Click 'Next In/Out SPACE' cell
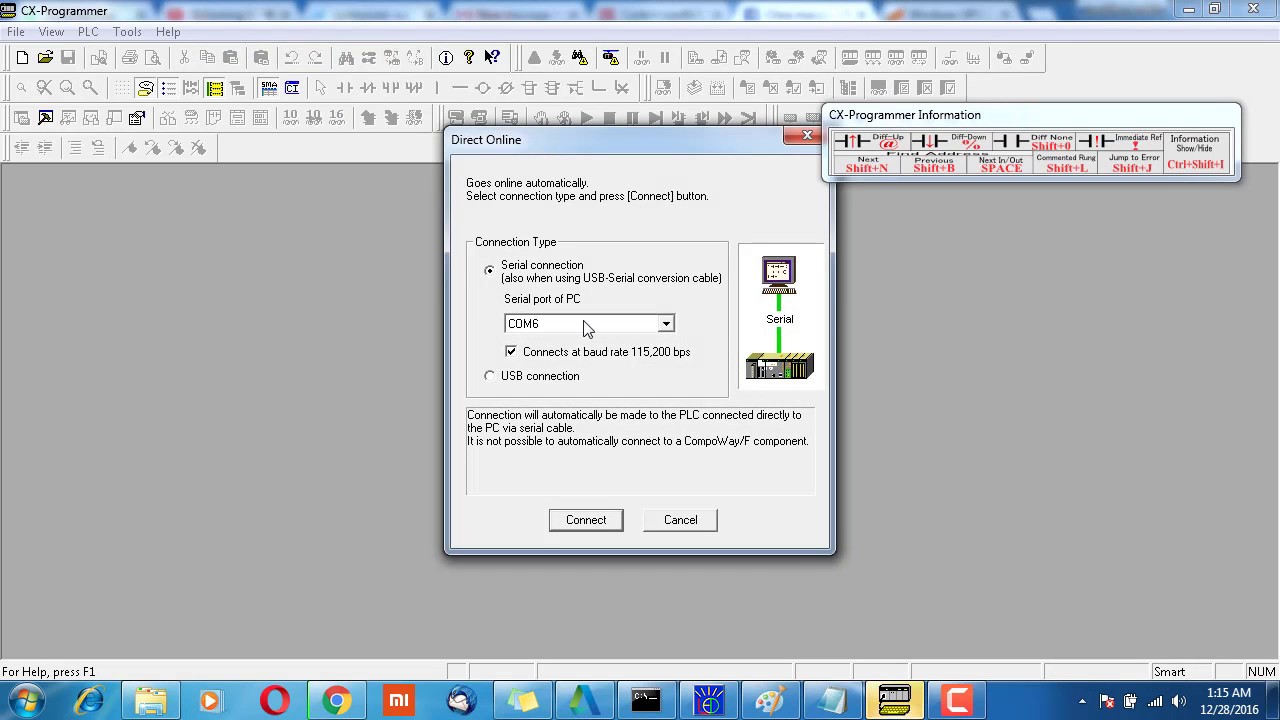Image resolution: width=1280 pixels, height=720 pixels. click(x=1000, y=164)
